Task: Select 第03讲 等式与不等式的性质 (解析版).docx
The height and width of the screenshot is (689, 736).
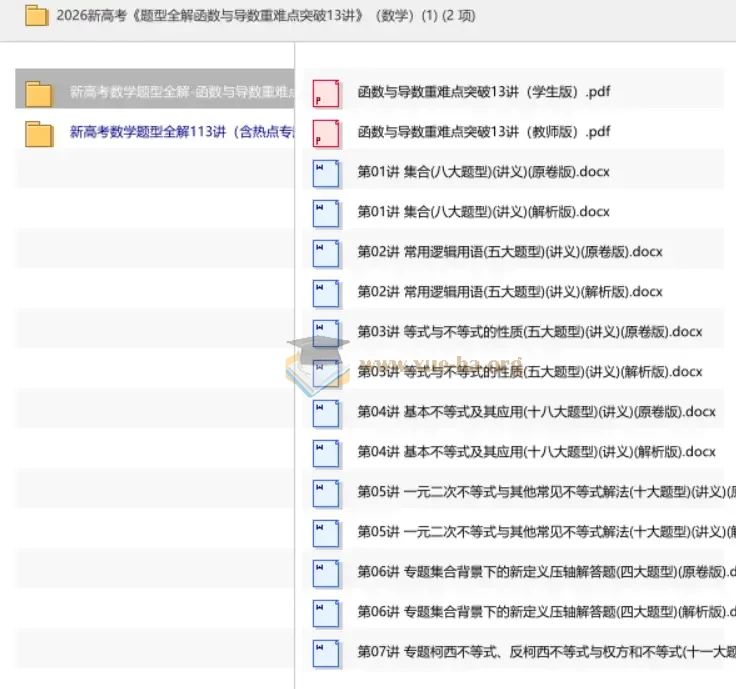Action: [x=530, y=372]
